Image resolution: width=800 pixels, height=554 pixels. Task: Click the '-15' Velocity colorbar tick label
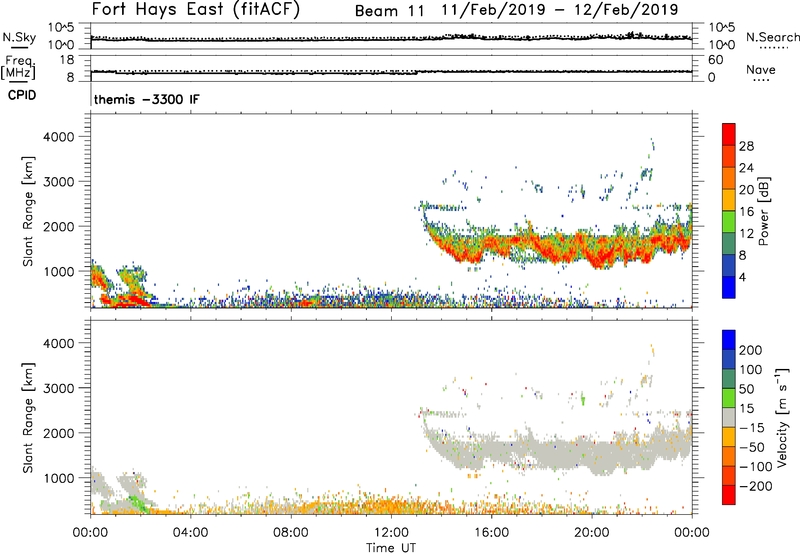click(752, 428)
